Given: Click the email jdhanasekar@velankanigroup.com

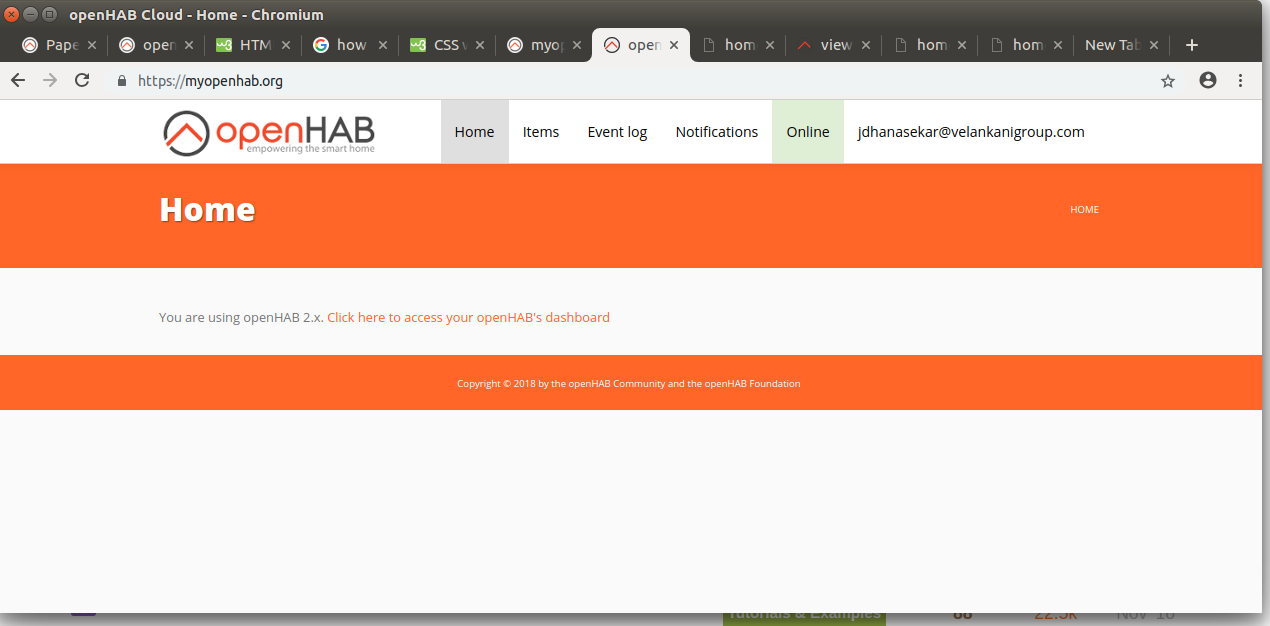Looking at the screenshot, I should point(970,131).
